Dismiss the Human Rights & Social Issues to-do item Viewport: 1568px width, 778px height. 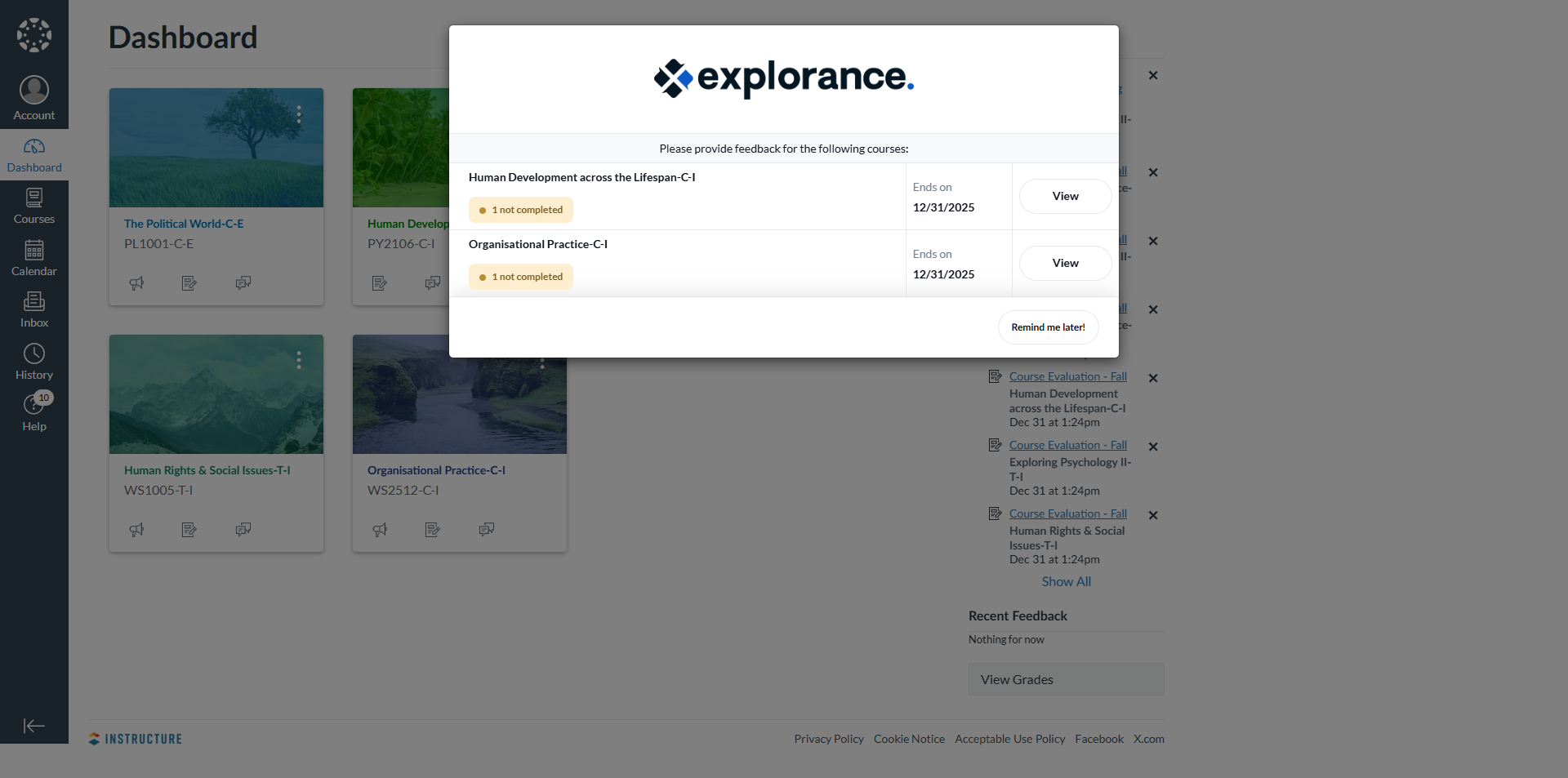coord(1153,515)
